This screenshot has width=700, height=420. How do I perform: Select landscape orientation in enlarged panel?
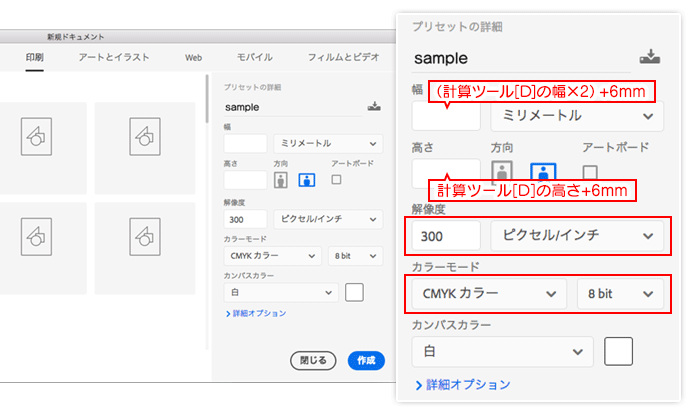(x=541, y=174)
